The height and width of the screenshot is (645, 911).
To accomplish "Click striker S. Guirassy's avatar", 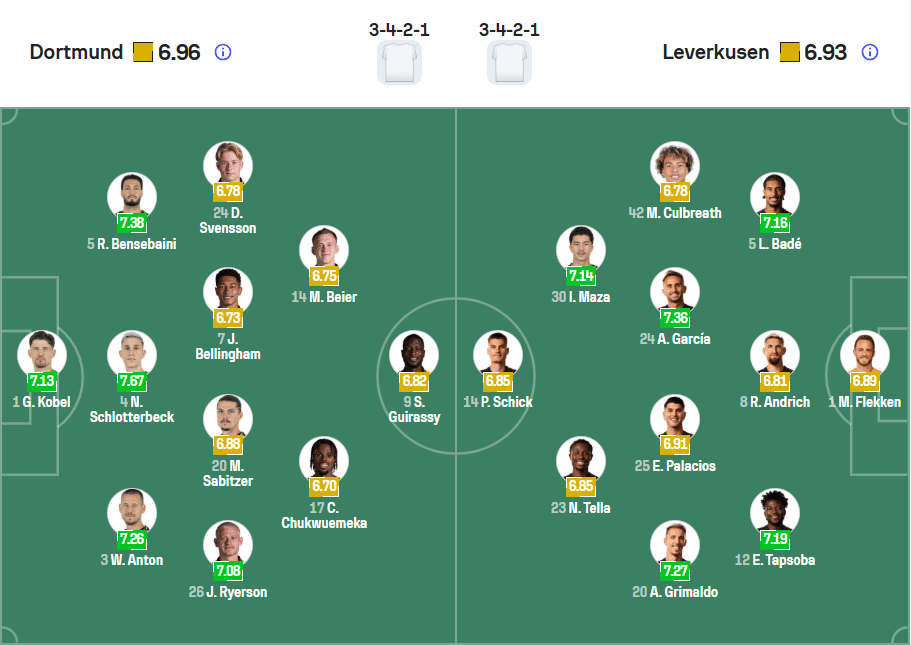I will [414, 352].
